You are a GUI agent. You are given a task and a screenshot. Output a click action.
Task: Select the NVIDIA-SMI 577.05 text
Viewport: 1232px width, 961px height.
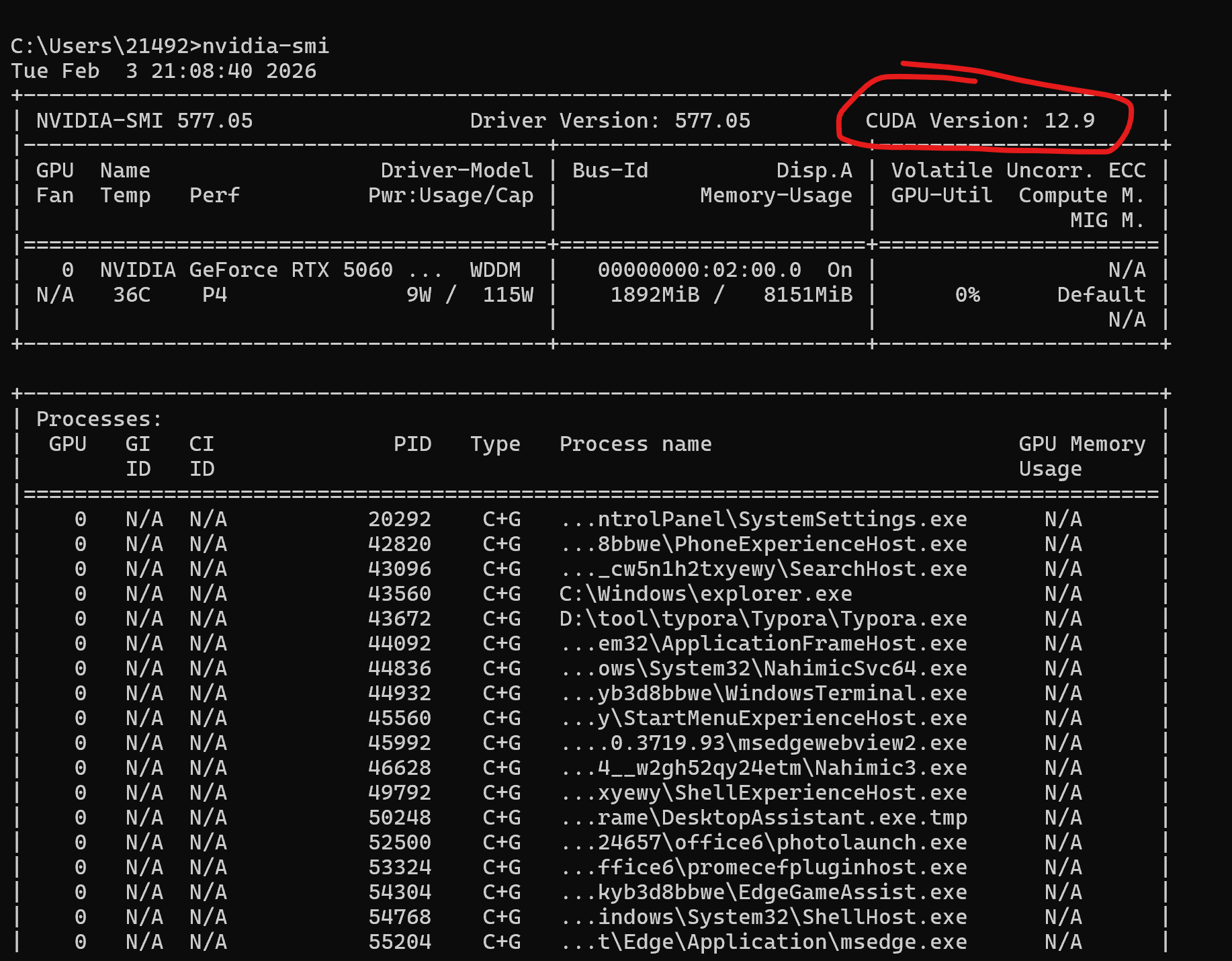pos(144,121)
